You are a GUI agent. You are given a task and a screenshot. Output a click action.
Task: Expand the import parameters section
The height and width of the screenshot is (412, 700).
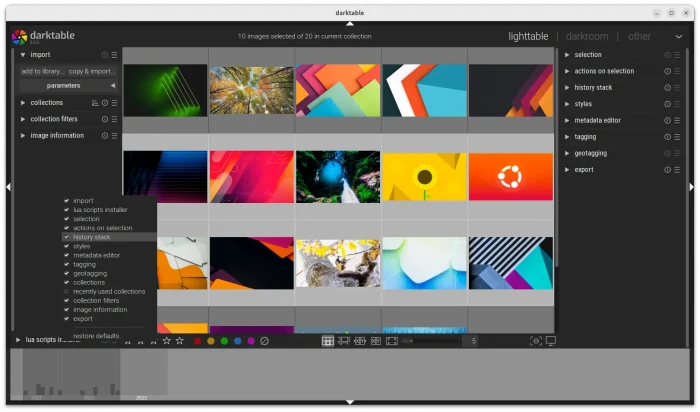68,86
